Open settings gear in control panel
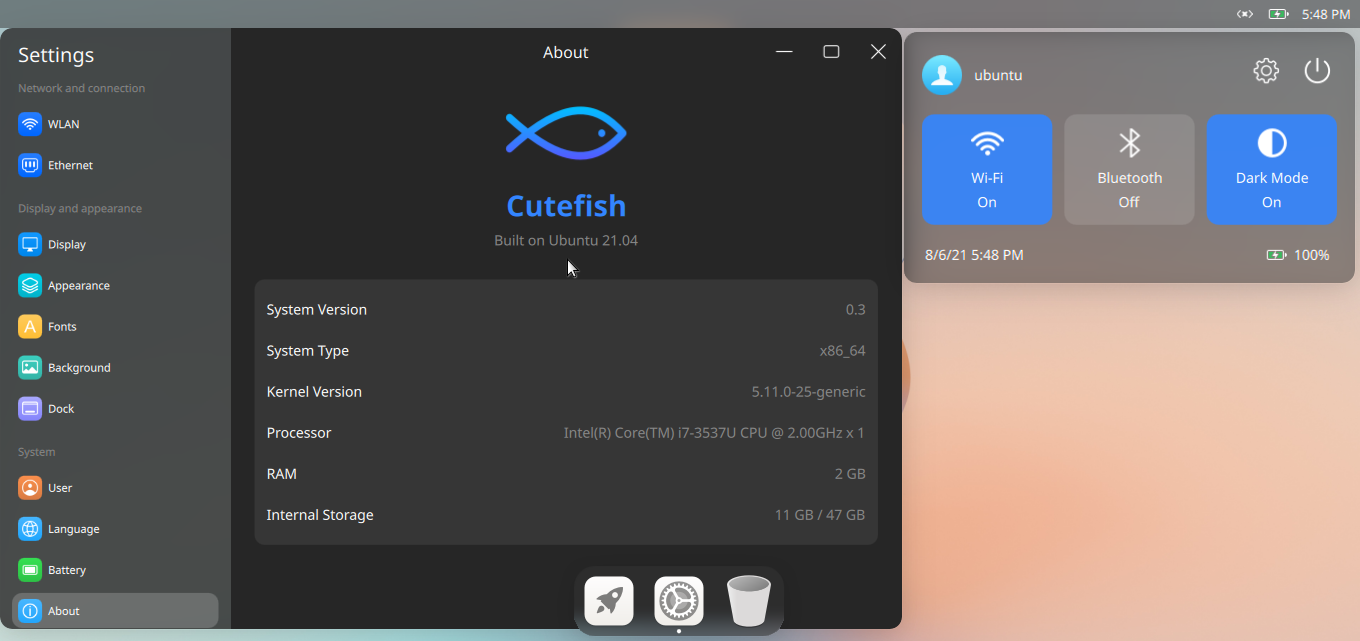The image size is (1360, 641). pyautogui.click(x=1266, y=71)
